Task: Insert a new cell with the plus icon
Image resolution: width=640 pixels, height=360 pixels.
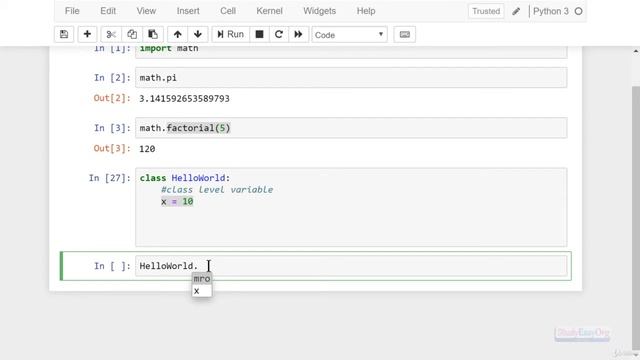Action: click(x=87, y=34)
